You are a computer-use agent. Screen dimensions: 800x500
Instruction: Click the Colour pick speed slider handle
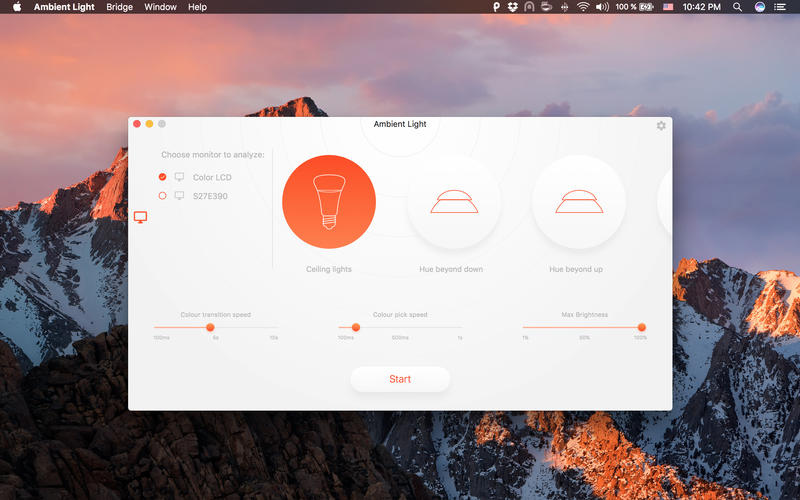(356, 327)
